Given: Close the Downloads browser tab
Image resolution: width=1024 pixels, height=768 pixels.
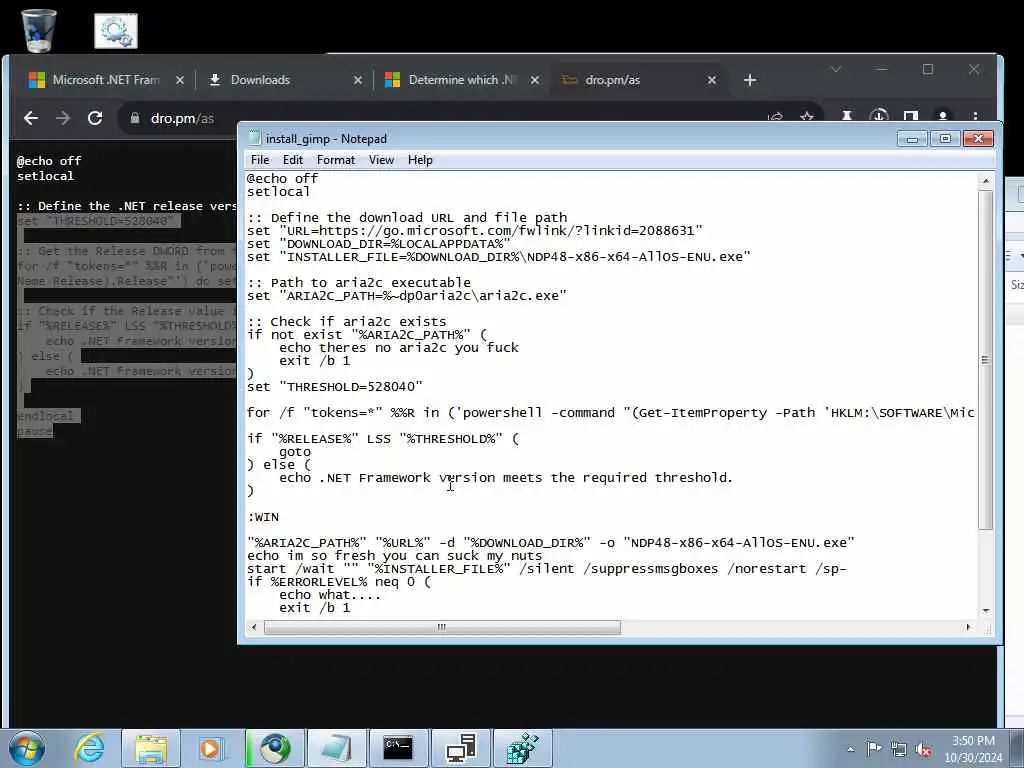Looking at the screenshot, I should click(358, 80).
